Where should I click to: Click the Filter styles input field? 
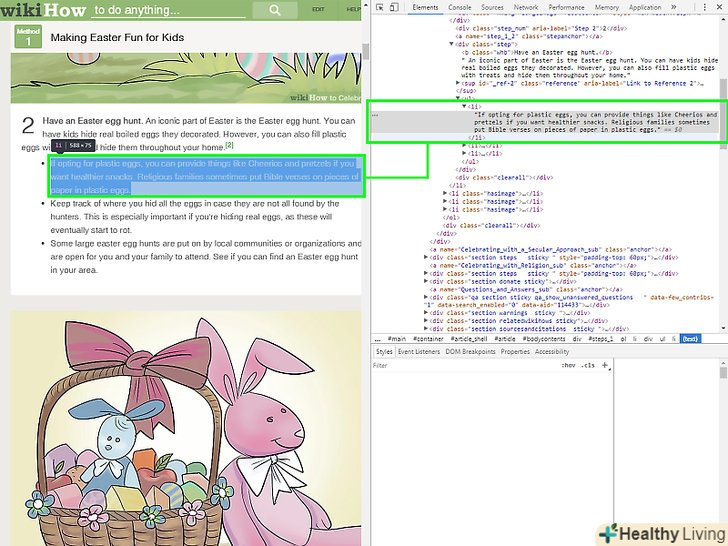point(460,366)
